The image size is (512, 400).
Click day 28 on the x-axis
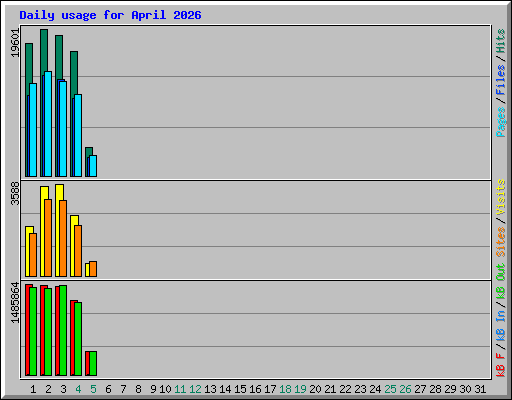(435, 389)
